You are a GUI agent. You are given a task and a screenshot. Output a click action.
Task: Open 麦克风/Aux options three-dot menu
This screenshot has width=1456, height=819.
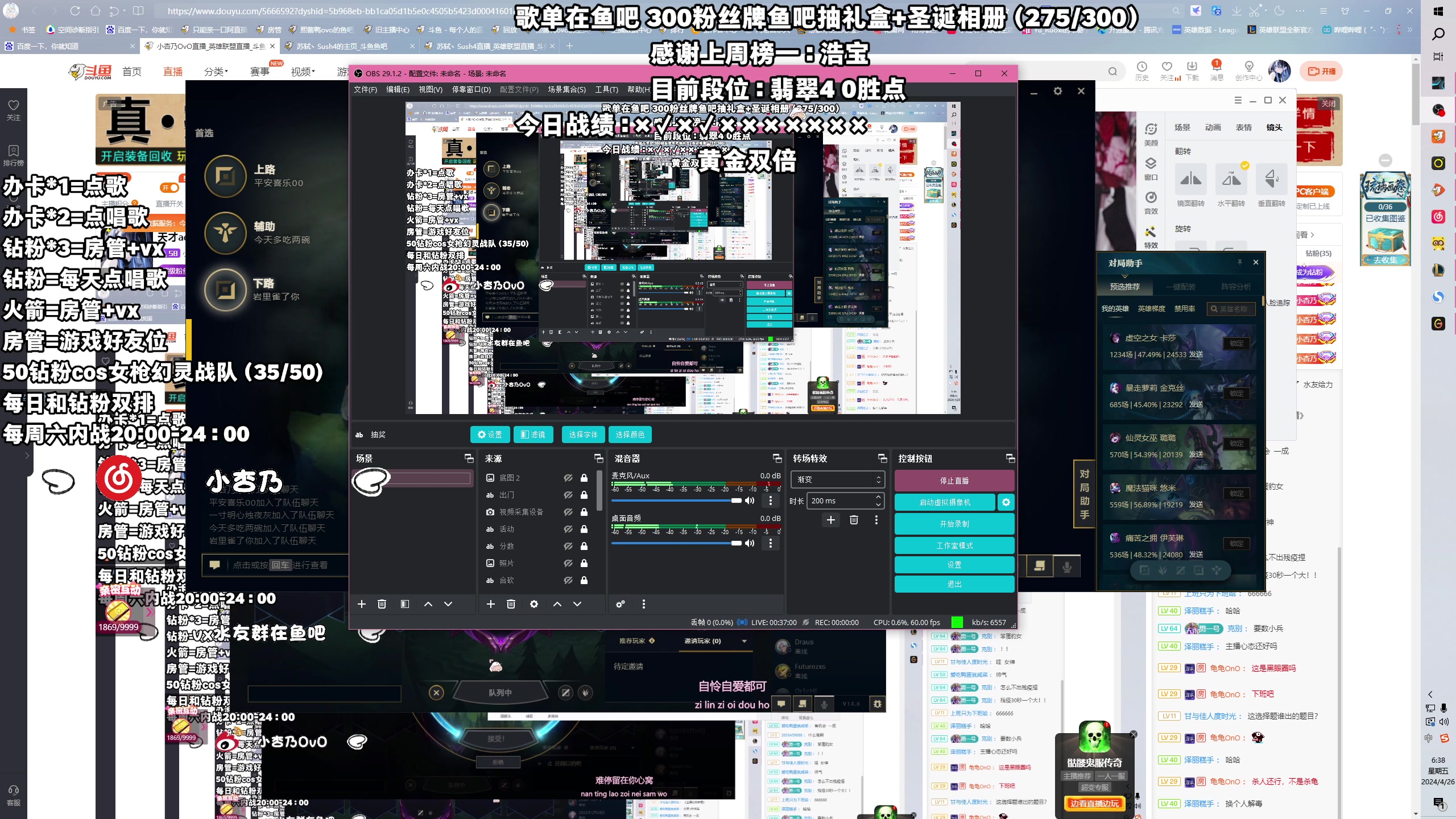click(771, 500)
